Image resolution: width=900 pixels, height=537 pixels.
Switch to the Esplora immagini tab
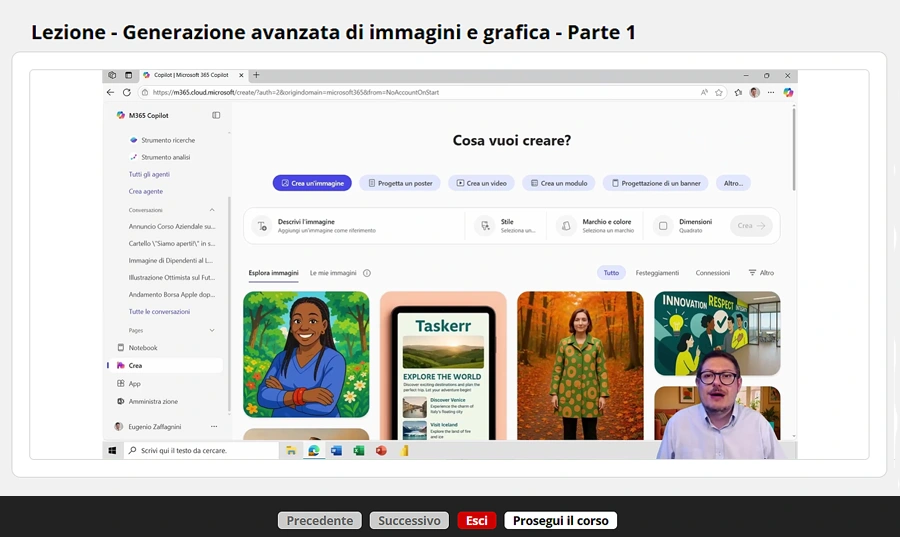coord(273,273)
